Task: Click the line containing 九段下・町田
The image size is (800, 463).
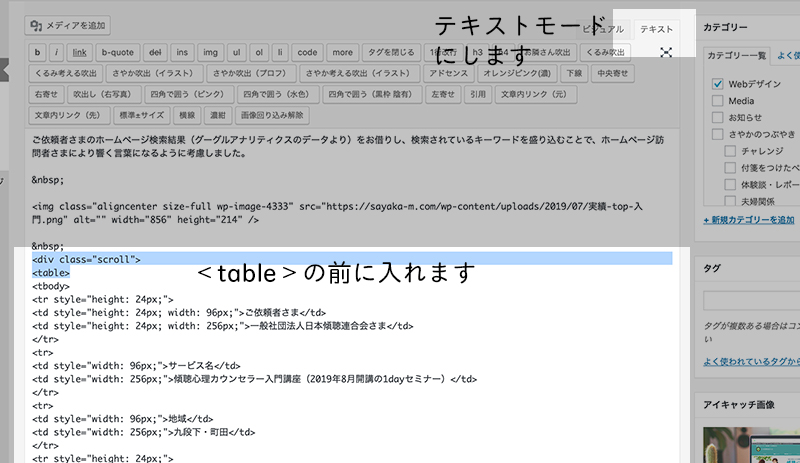Action: pos(143,432)
